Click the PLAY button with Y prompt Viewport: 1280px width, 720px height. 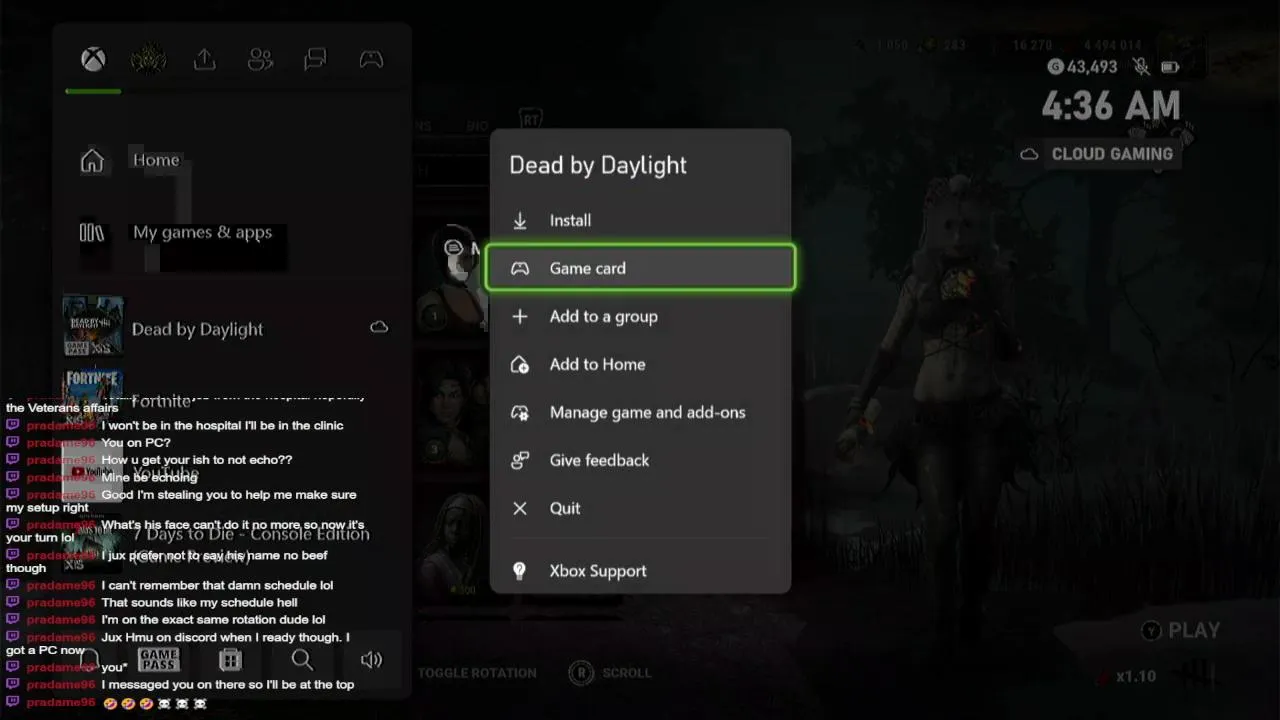coord(1181,631)
